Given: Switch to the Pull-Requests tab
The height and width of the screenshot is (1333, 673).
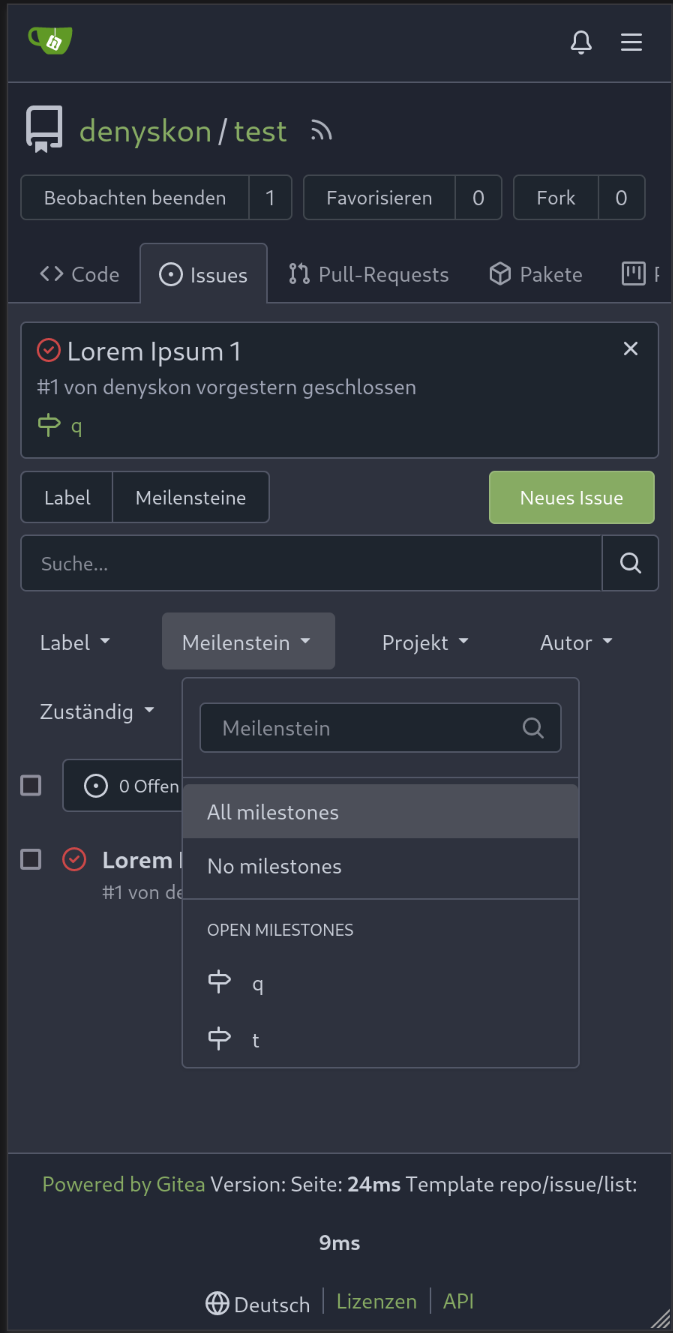Looking at the screenshot, I should point(368,274).
